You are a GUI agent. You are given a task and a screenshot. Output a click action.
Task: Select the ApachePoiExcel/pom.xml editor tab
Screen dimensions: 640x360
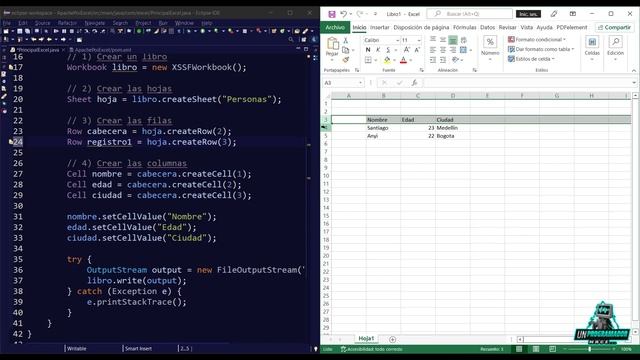pyautogui.click(x=103, y=50)
